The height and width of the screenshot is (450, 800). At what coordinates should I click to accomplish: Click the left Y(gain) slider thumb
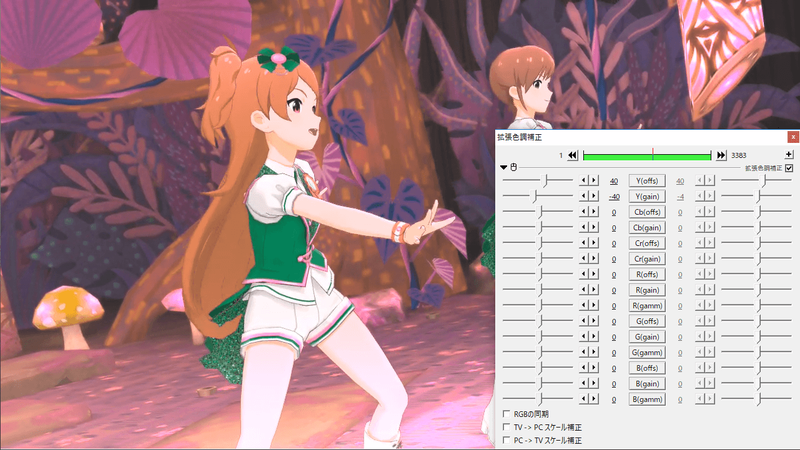[535, 196]
